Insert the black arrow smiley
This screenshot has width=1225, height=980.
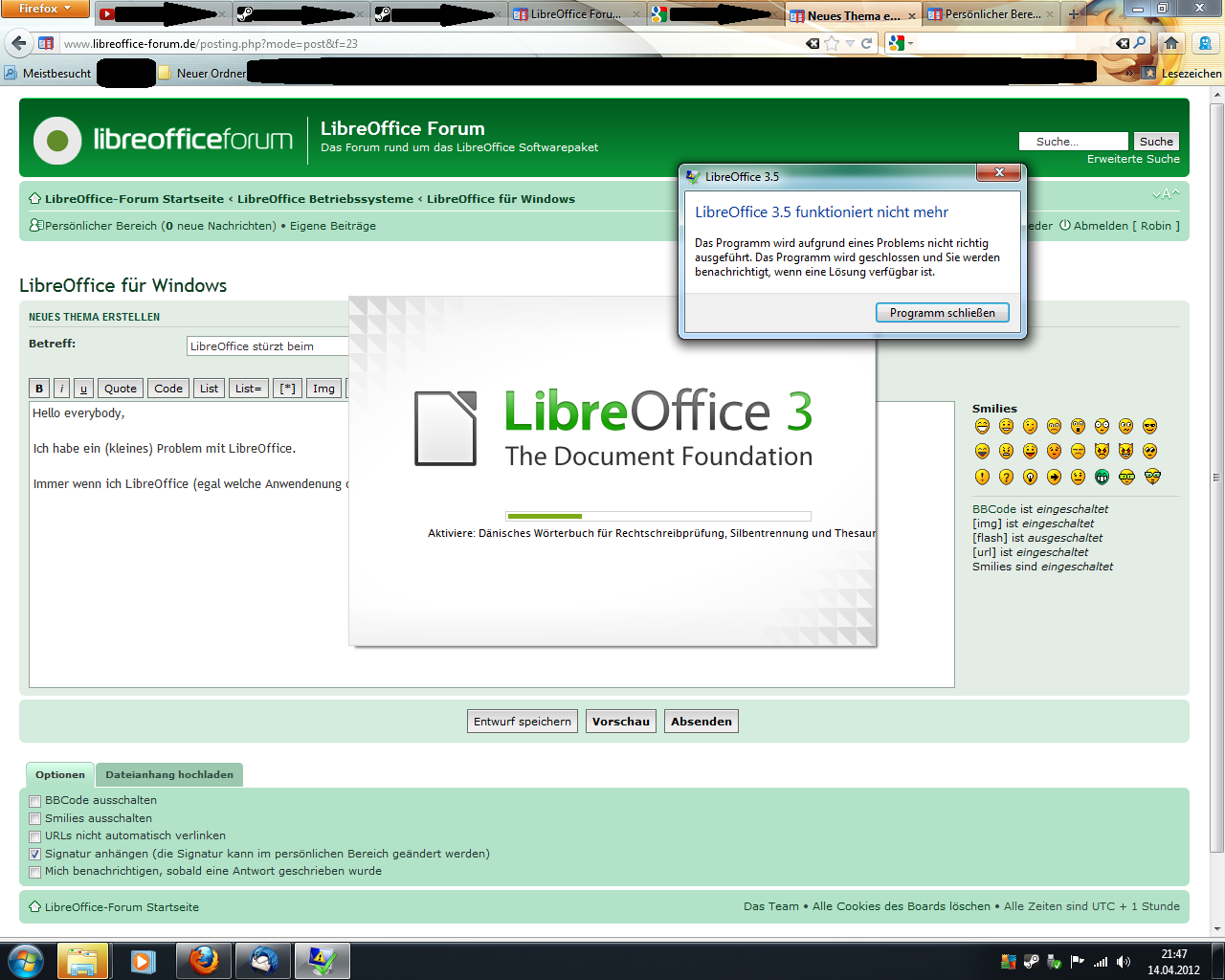coord(1054,477)
